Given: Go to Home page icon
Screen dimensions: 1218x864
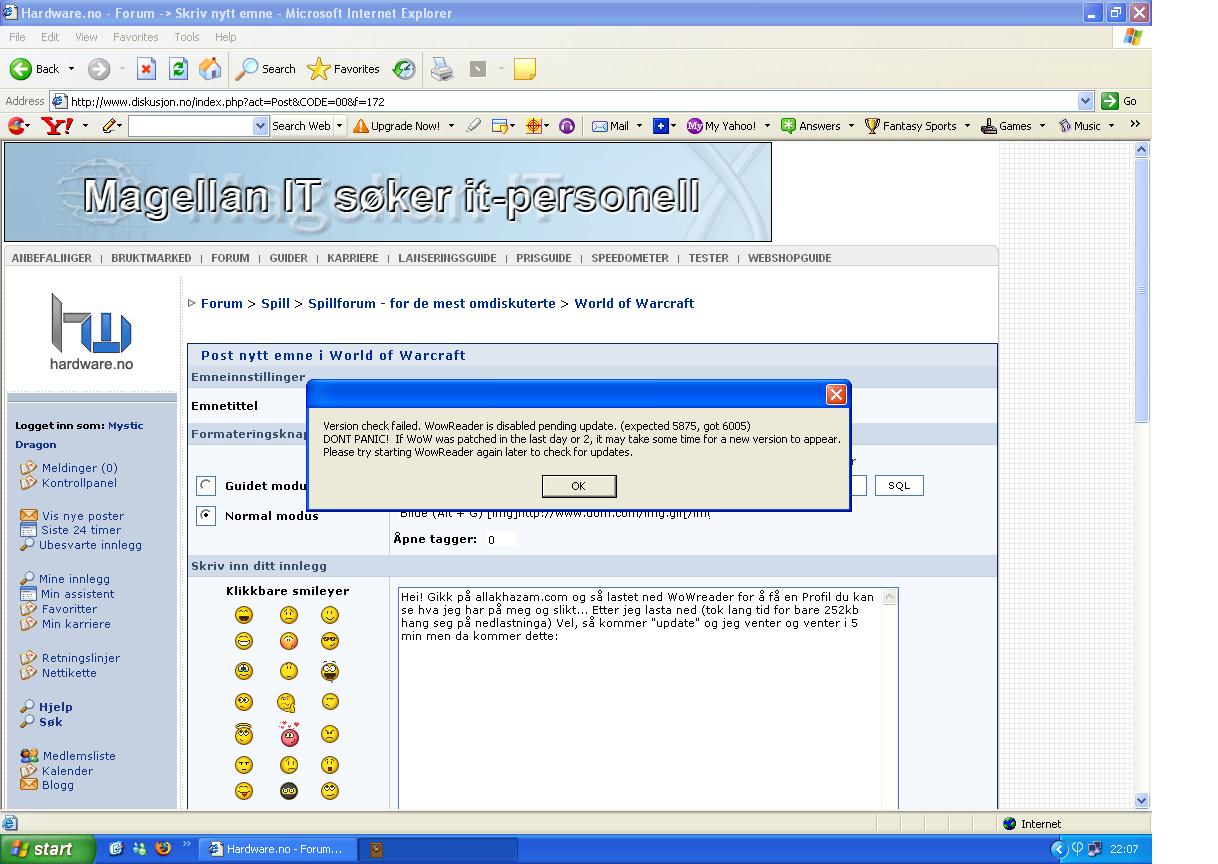Looking at the screenshot, I should pyautogui.click(x=210, y=69).
